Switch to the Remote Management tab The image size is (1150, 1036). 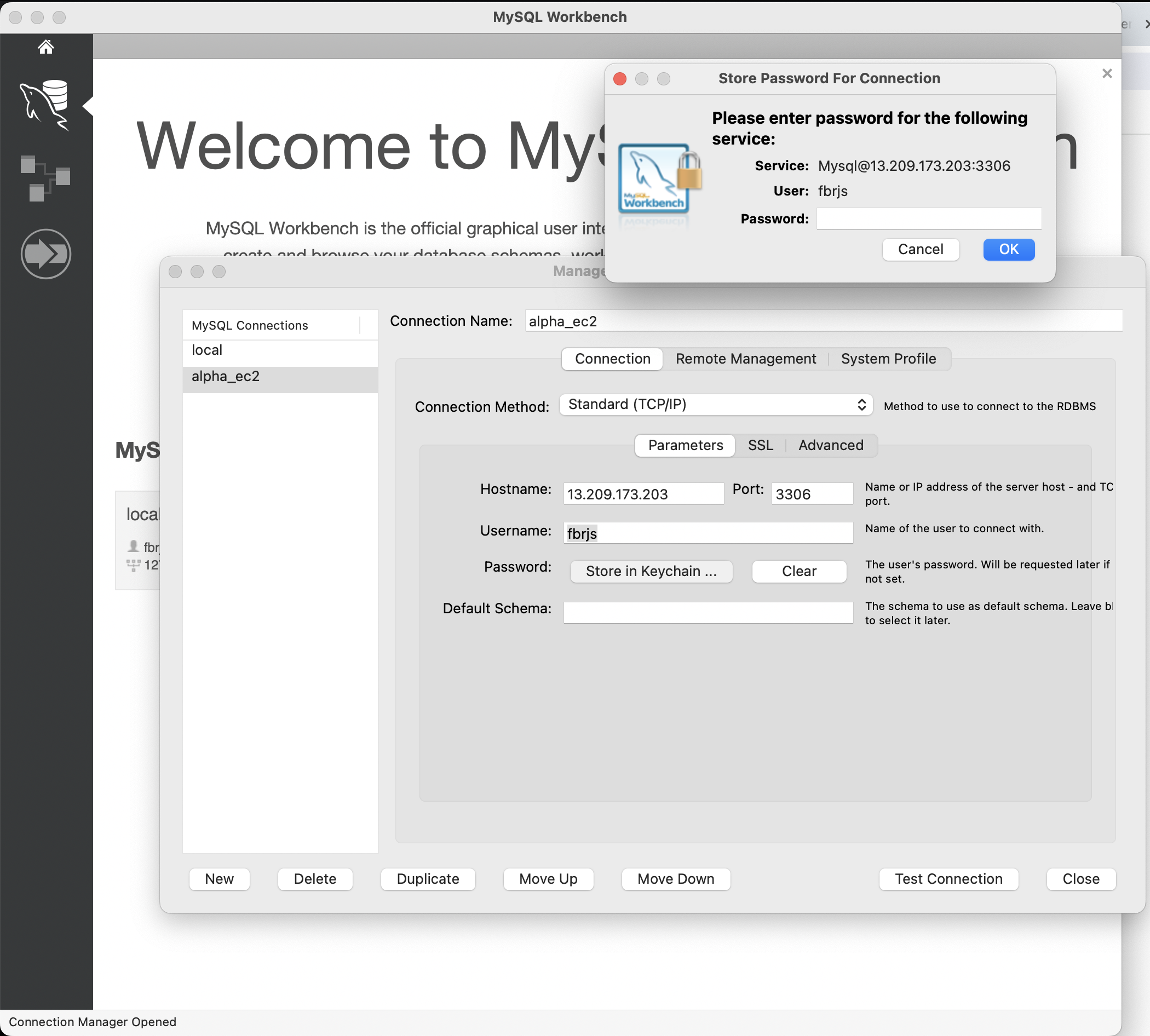[x=745, y=359]
